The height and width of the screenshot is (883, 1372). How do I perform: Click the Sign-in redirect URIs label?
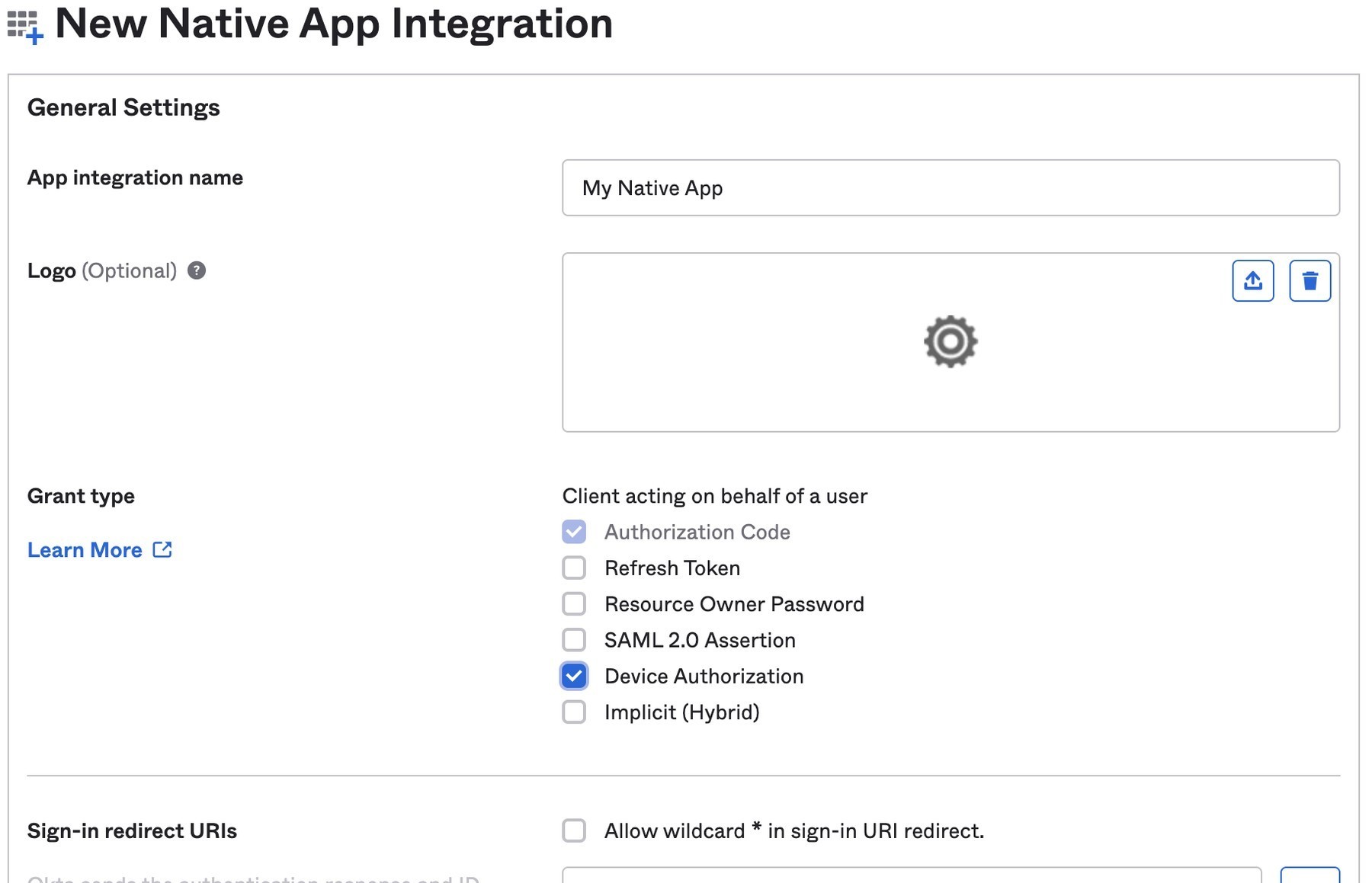click(132, 830)
